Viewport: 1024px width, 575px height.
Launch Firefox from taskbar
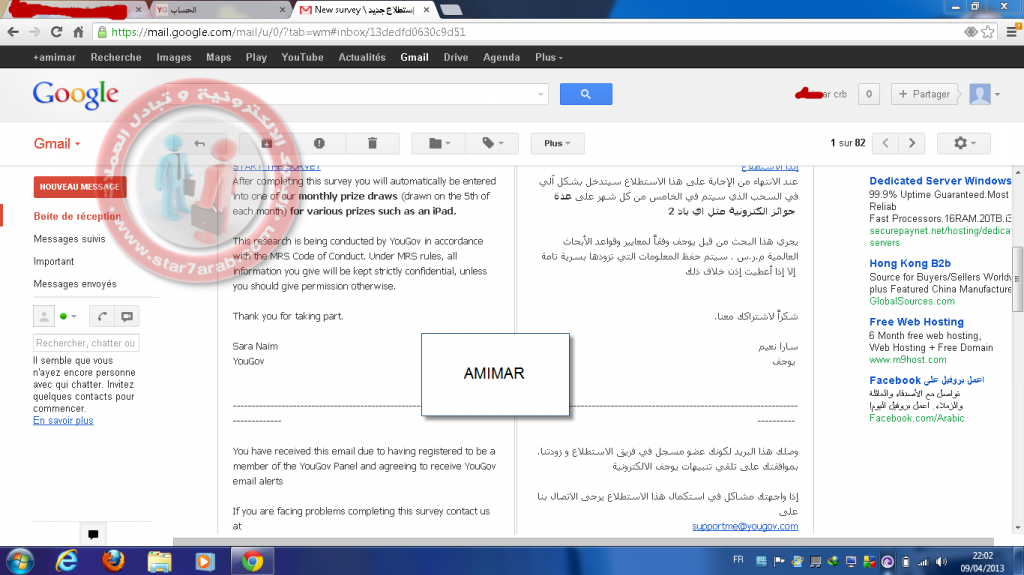pos(113,561)
